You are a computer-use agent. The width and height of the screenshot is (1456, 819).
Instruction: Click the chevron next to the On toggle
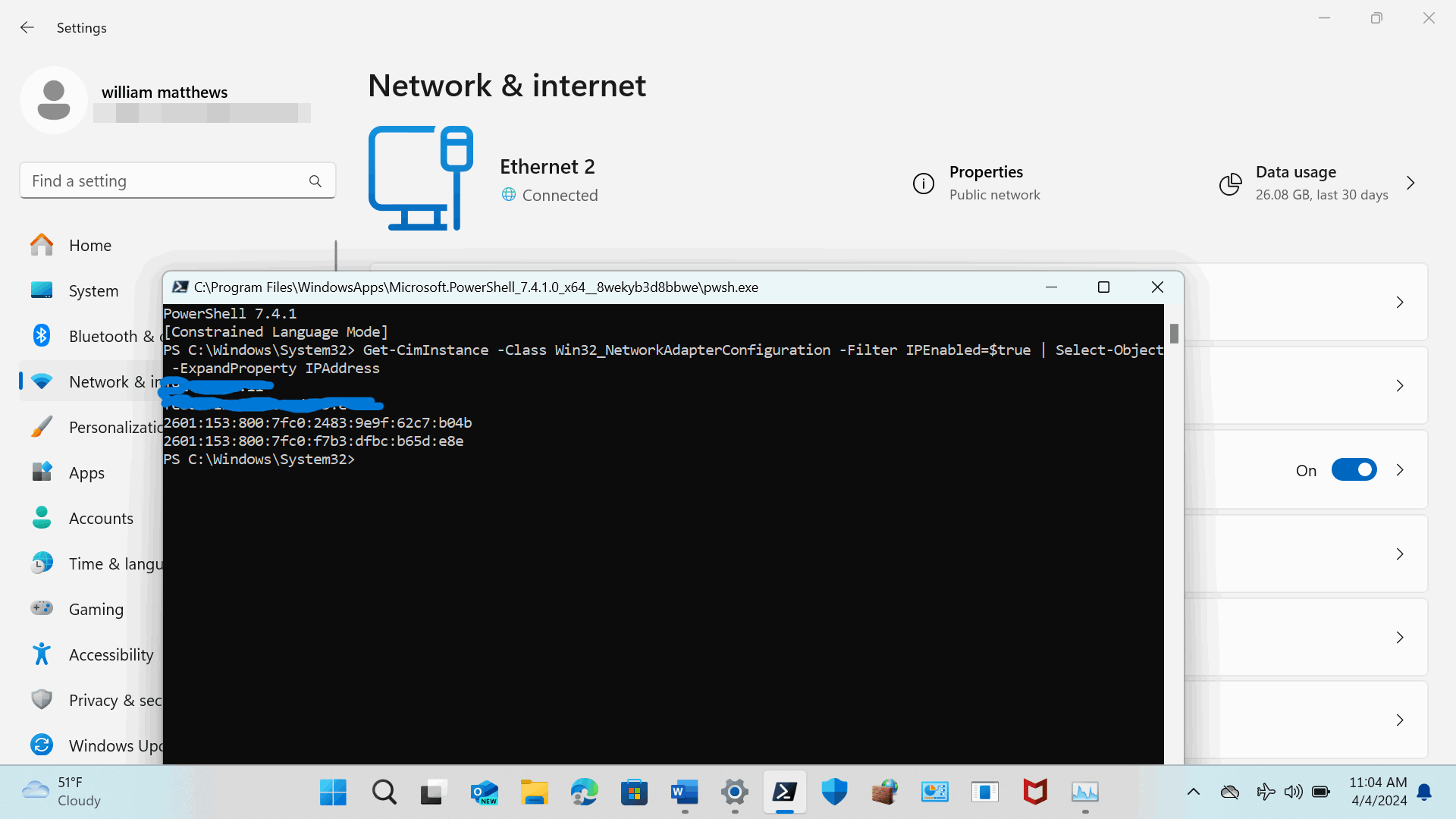pyautogui.click(x=1400, y=470)
